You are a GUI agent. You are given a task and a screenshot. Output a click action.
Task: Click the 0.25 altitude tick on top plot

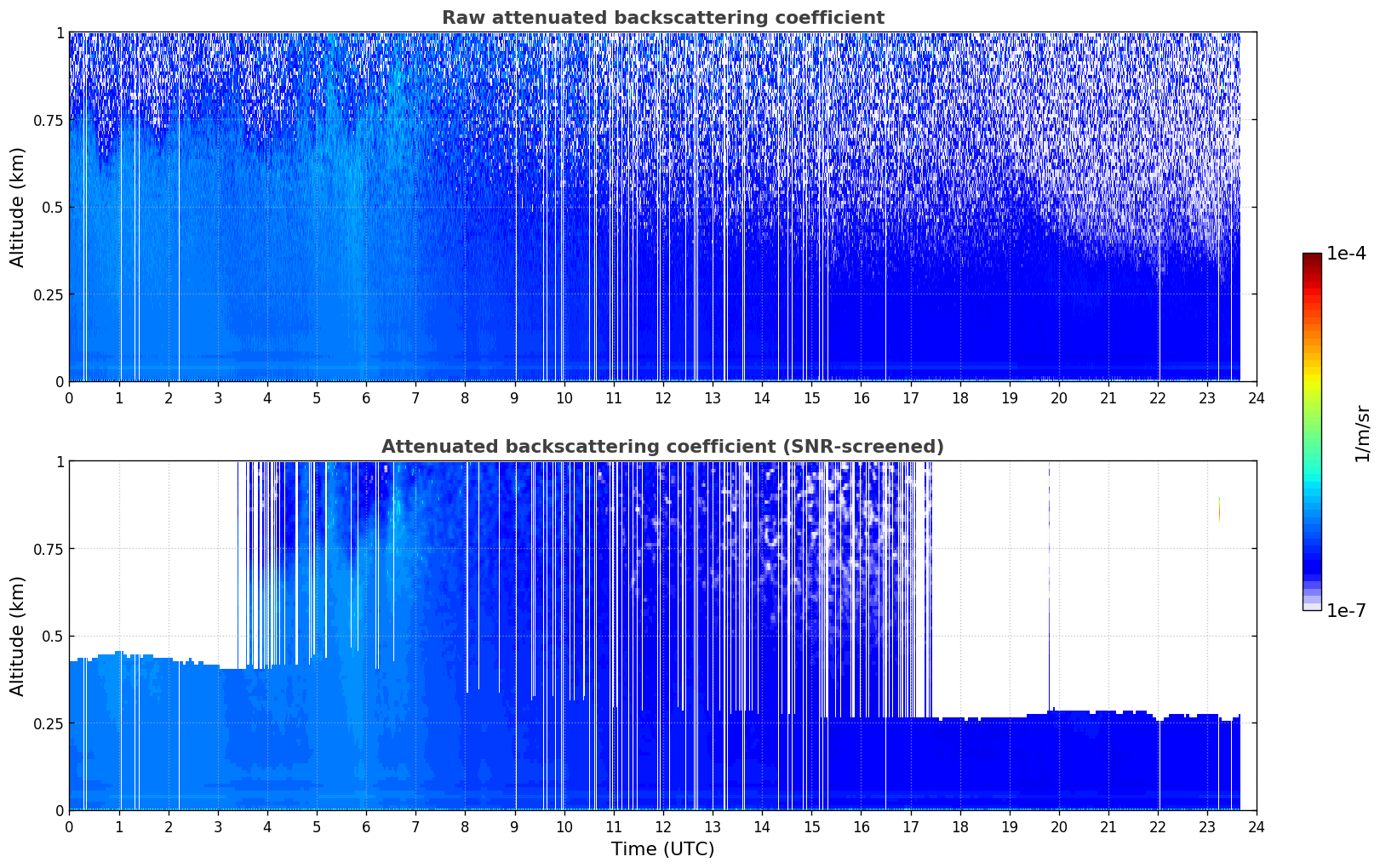point(48,294)
